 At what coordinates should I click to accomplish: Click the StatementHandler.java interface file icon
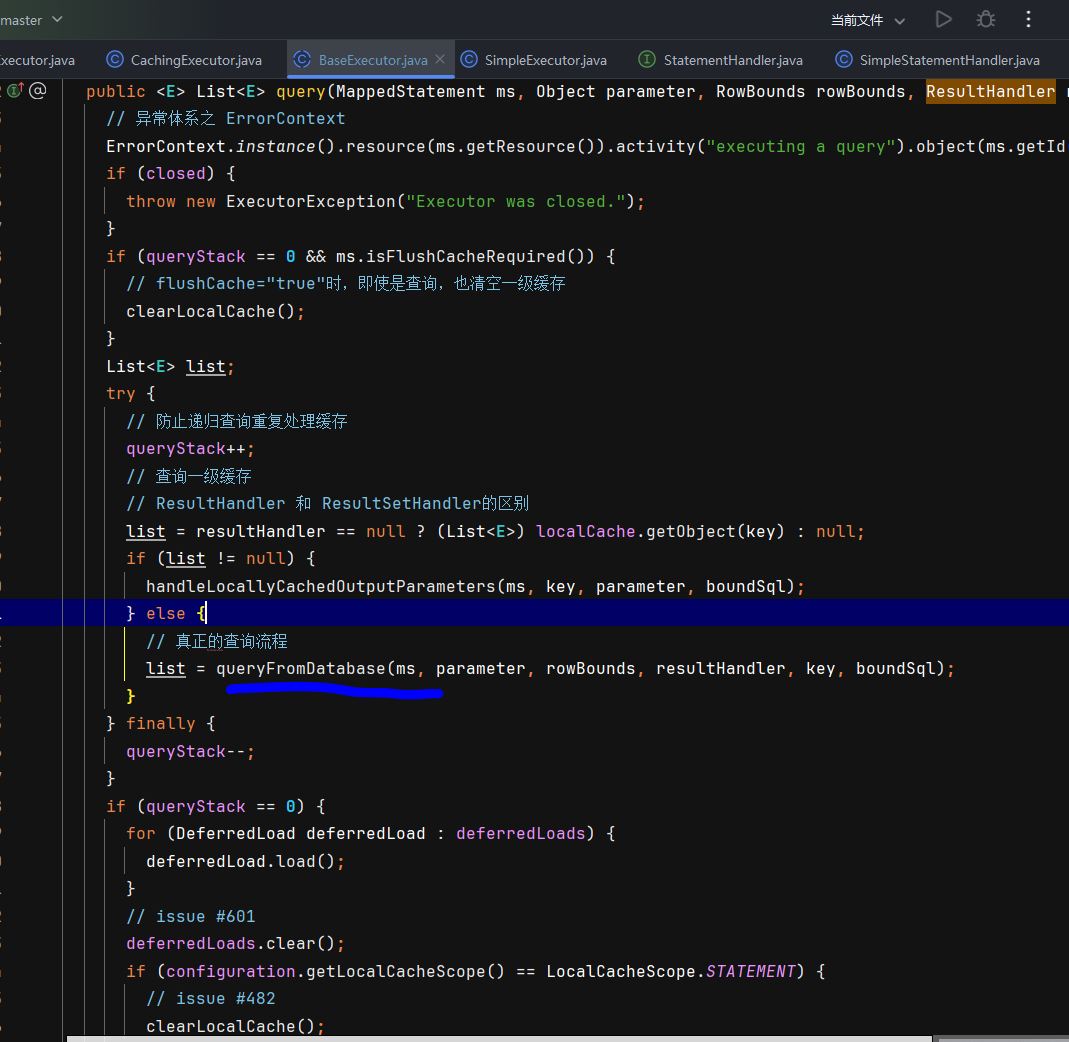click(646, 59)
